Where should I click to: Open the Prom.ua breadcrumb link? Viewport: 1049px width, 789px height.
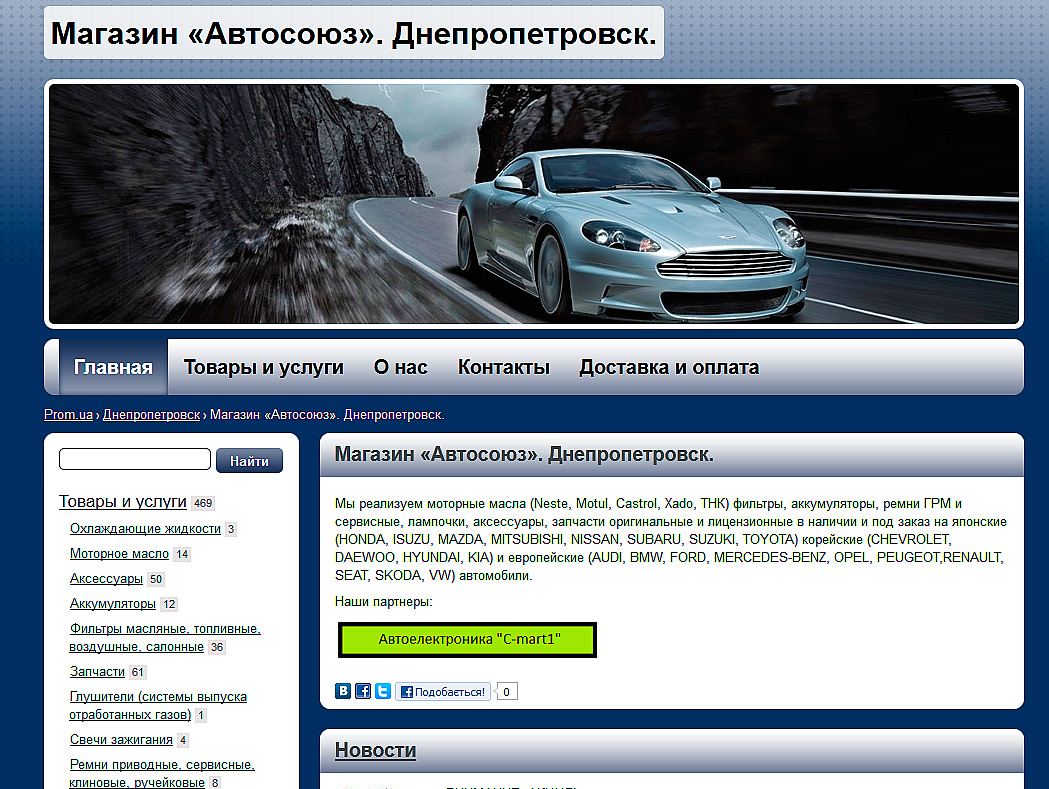(68, 415)
